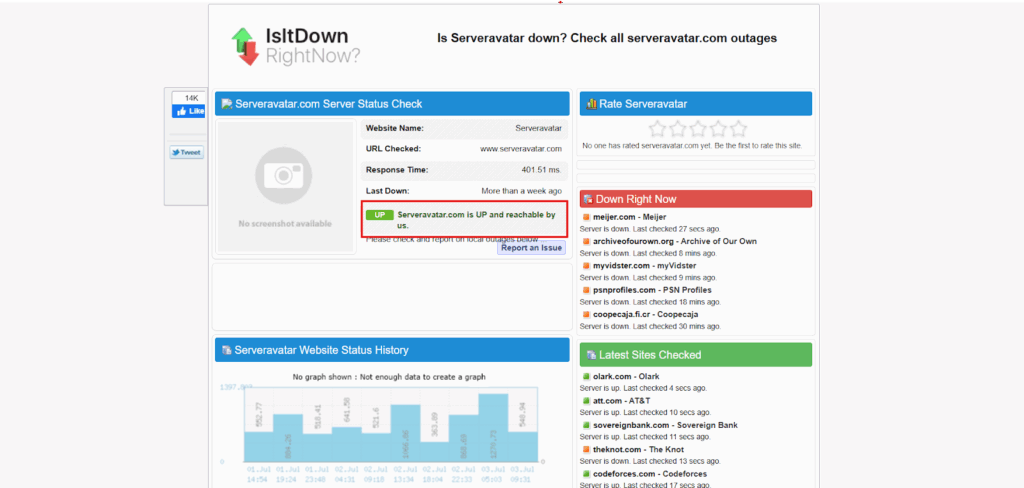Viewport: 1024px width, 488px height.
Task: Click the chart bar labeled 1066.06
Action: [x=406, y=433]
